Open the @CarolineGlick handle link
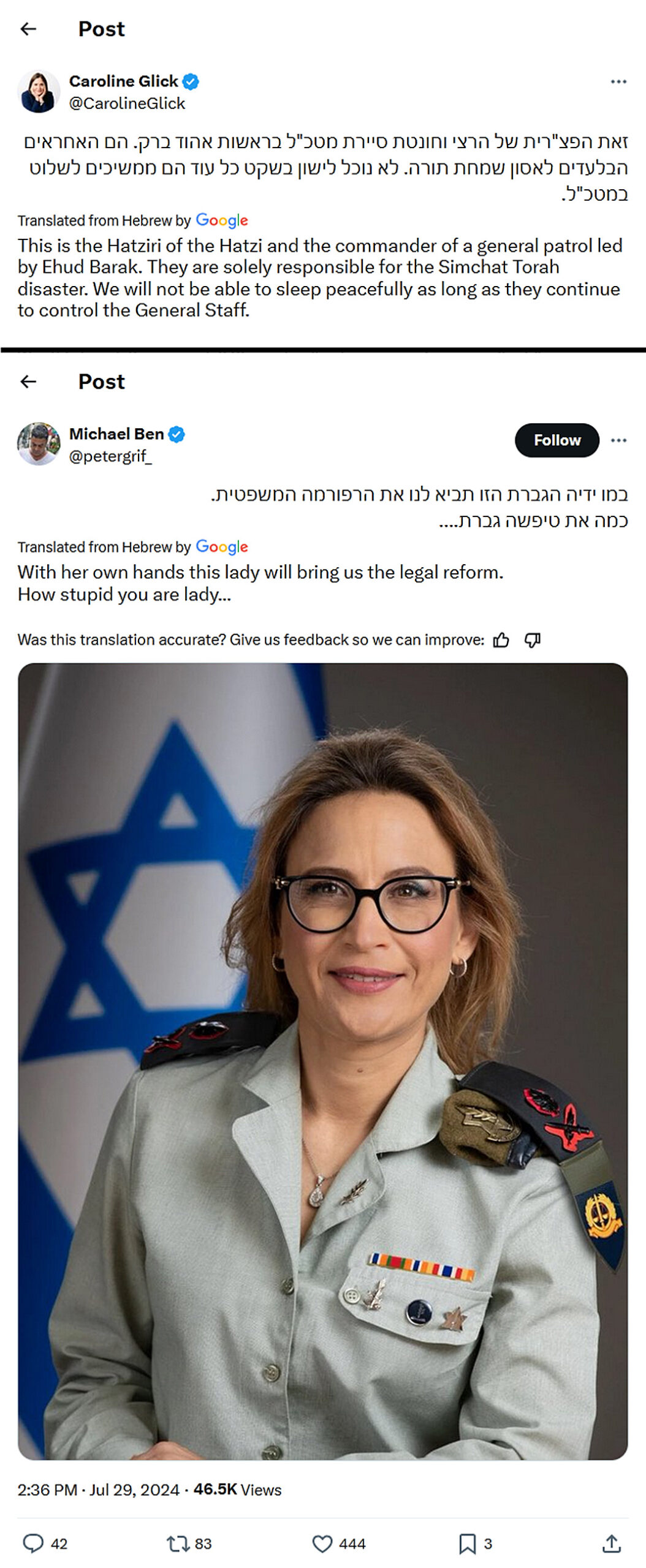Viewport: 646px width, 1568px height. (127, 104)
